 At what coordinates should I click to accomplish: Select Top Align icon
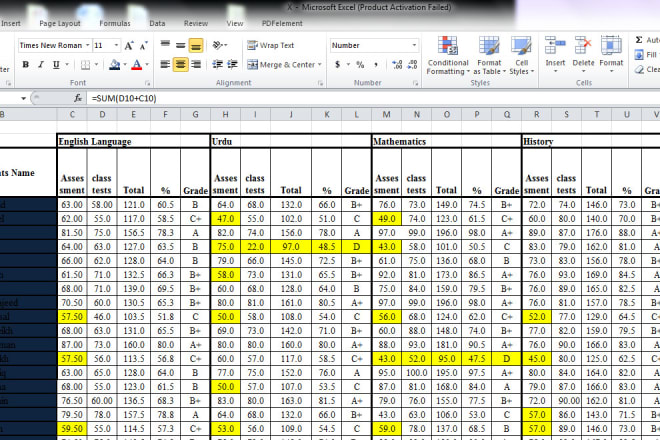(x=165, y=45)
